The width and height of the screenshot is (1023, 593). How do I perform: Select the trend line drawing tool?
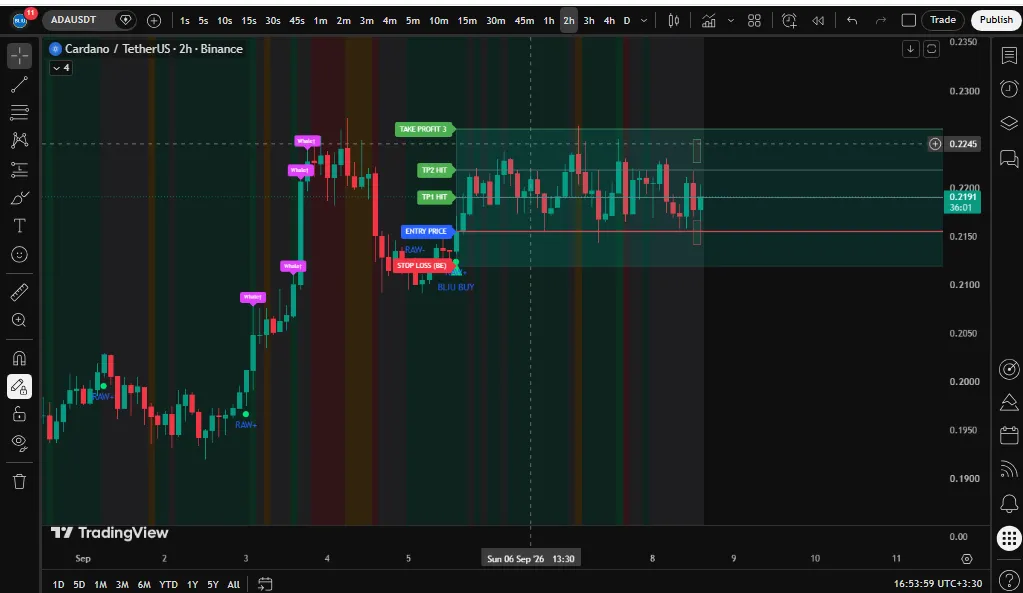(20, 84)
